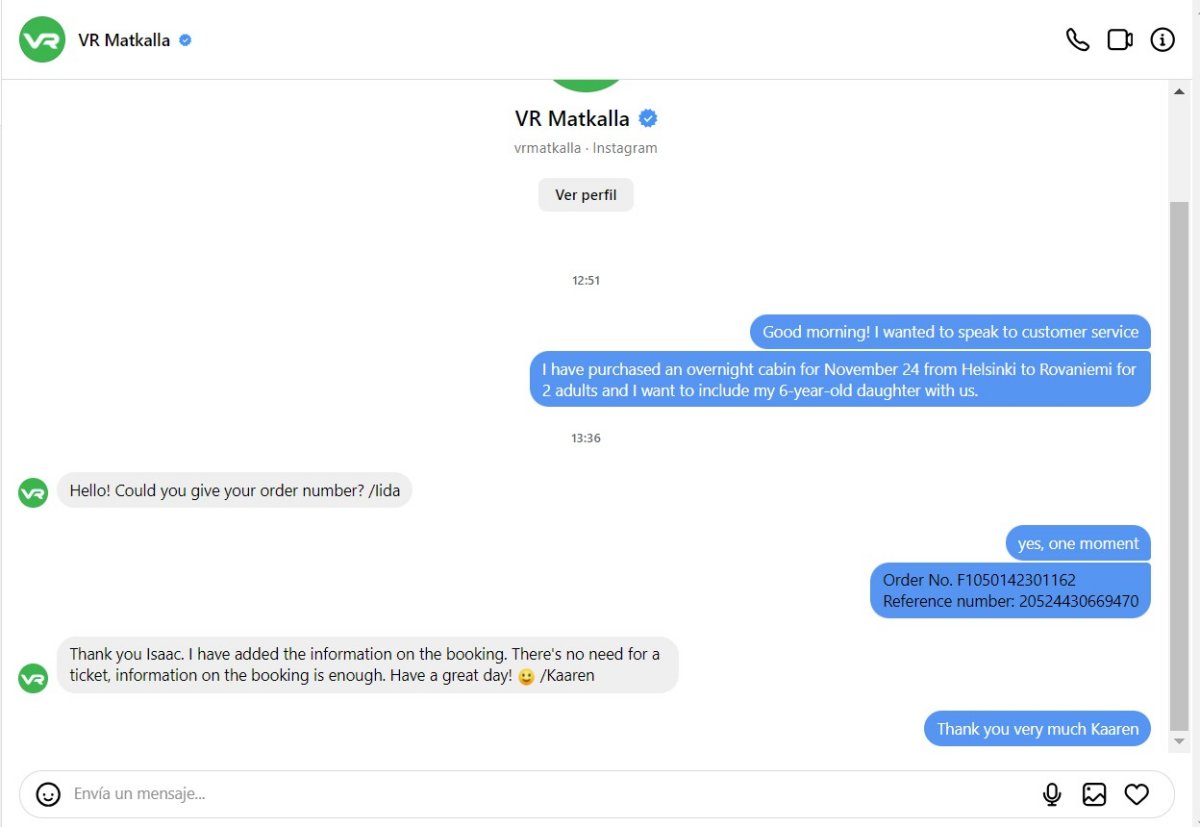
Task: Open the emoji picker
Action: (x=48, y=794)
